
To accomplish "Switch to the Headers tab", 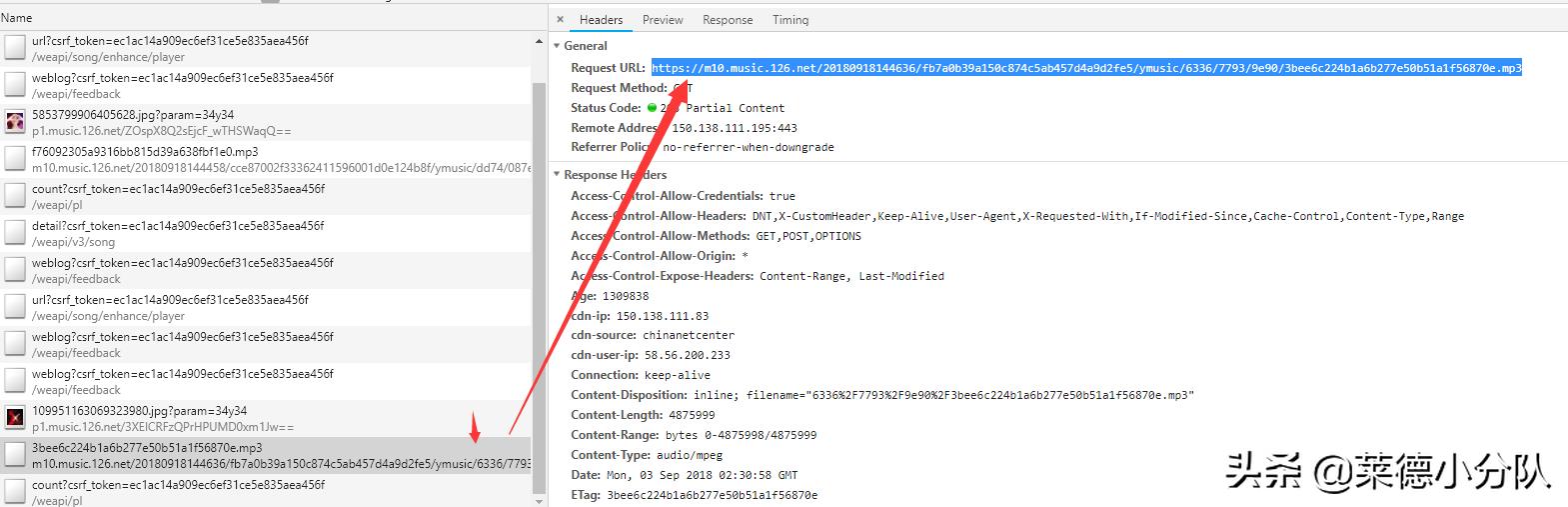I will click(601, 20).
